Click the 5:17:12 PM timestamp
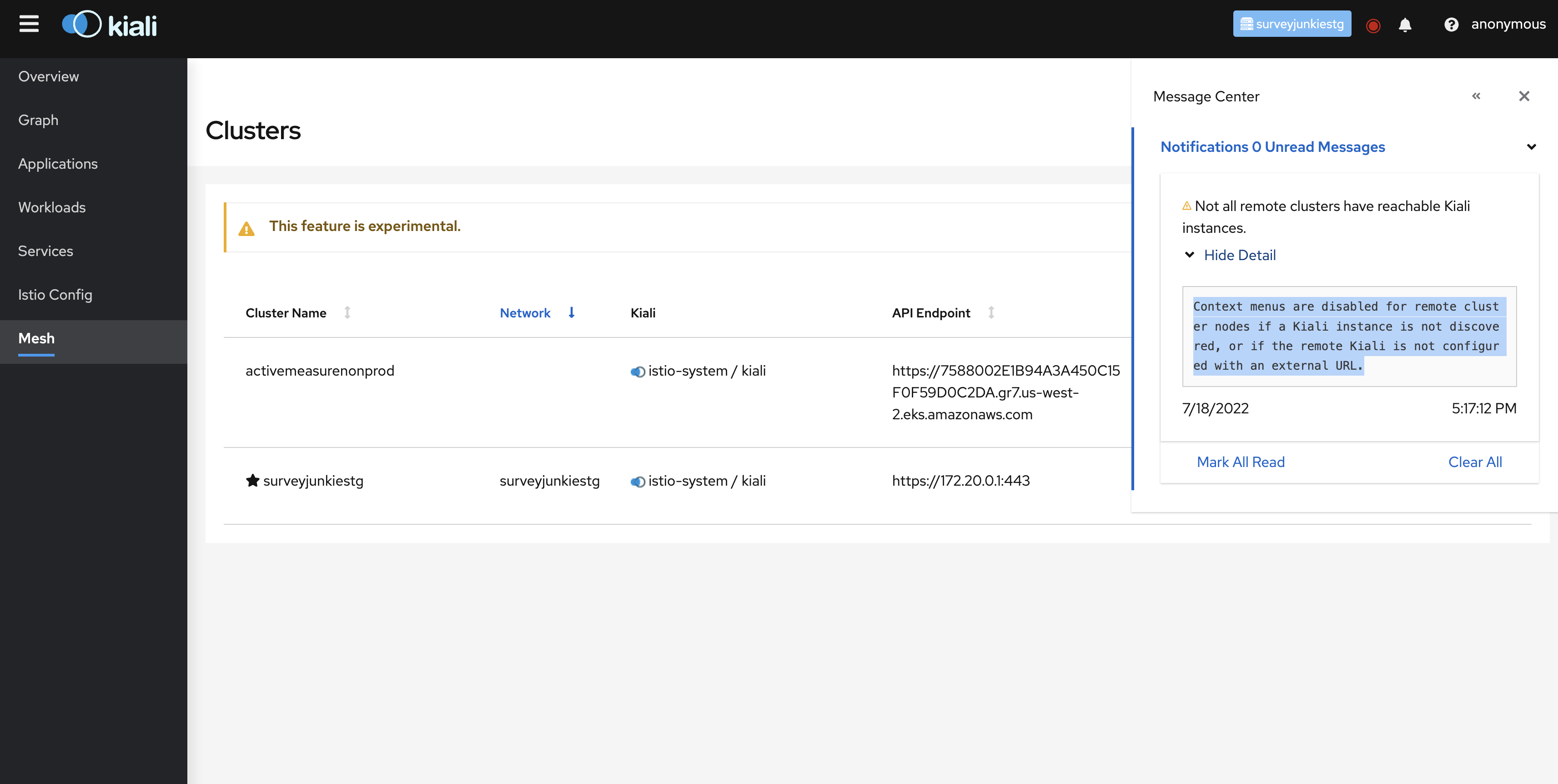Screen dimensions: 1558x784 tap(1483, 408)
